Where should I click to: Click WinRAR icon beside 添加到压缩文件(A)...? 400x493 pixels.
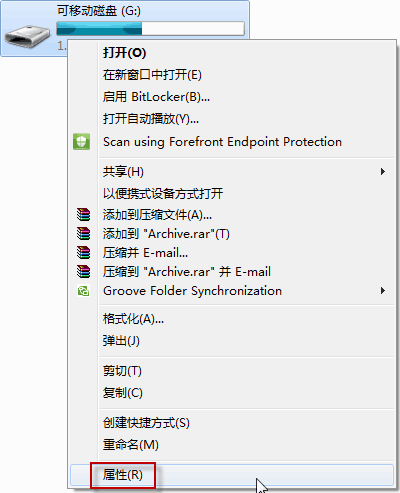pos(83,215)
